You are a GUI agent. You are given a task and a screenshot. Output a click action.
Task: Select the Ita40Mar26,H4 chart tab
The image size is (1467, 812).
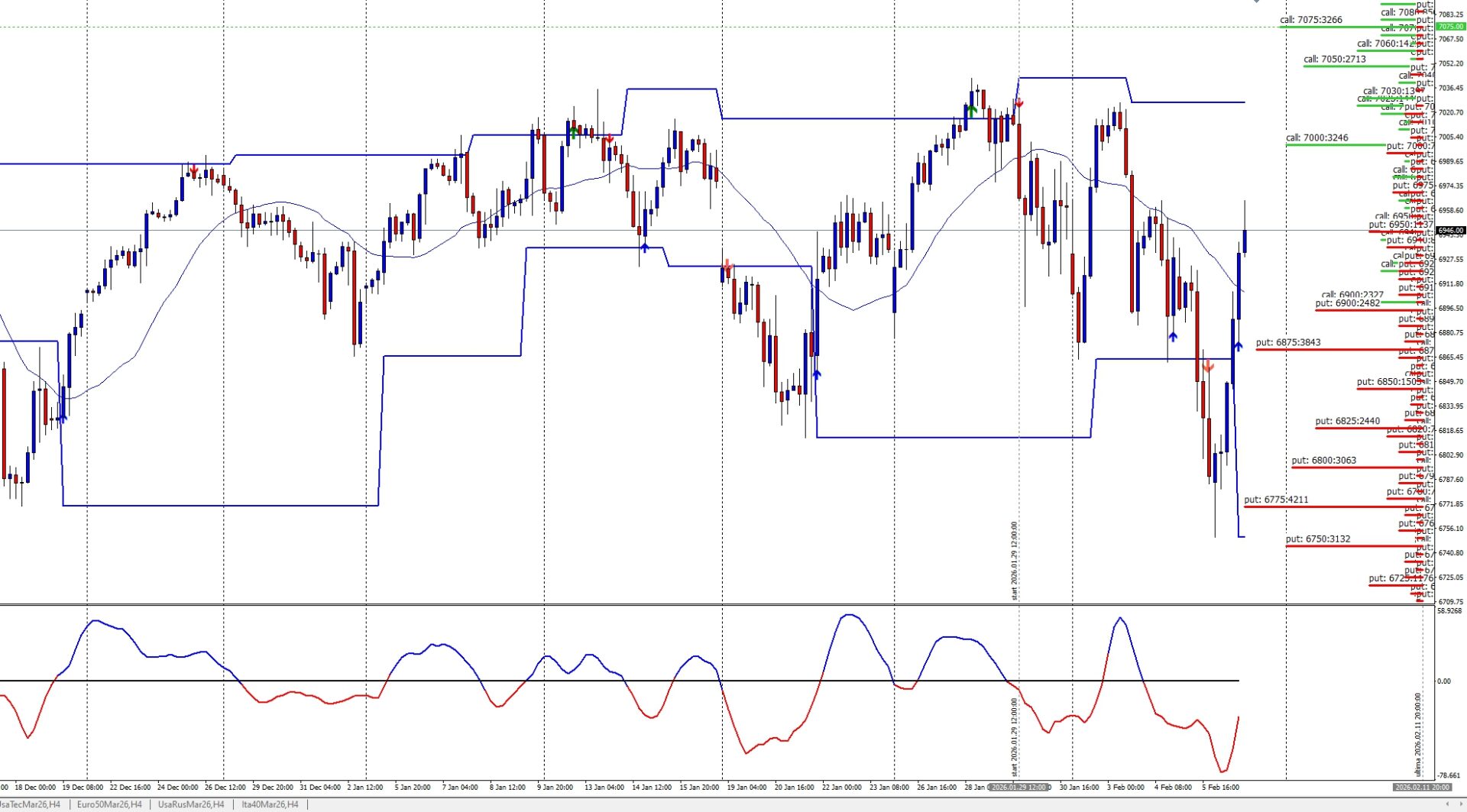(270, 804)
